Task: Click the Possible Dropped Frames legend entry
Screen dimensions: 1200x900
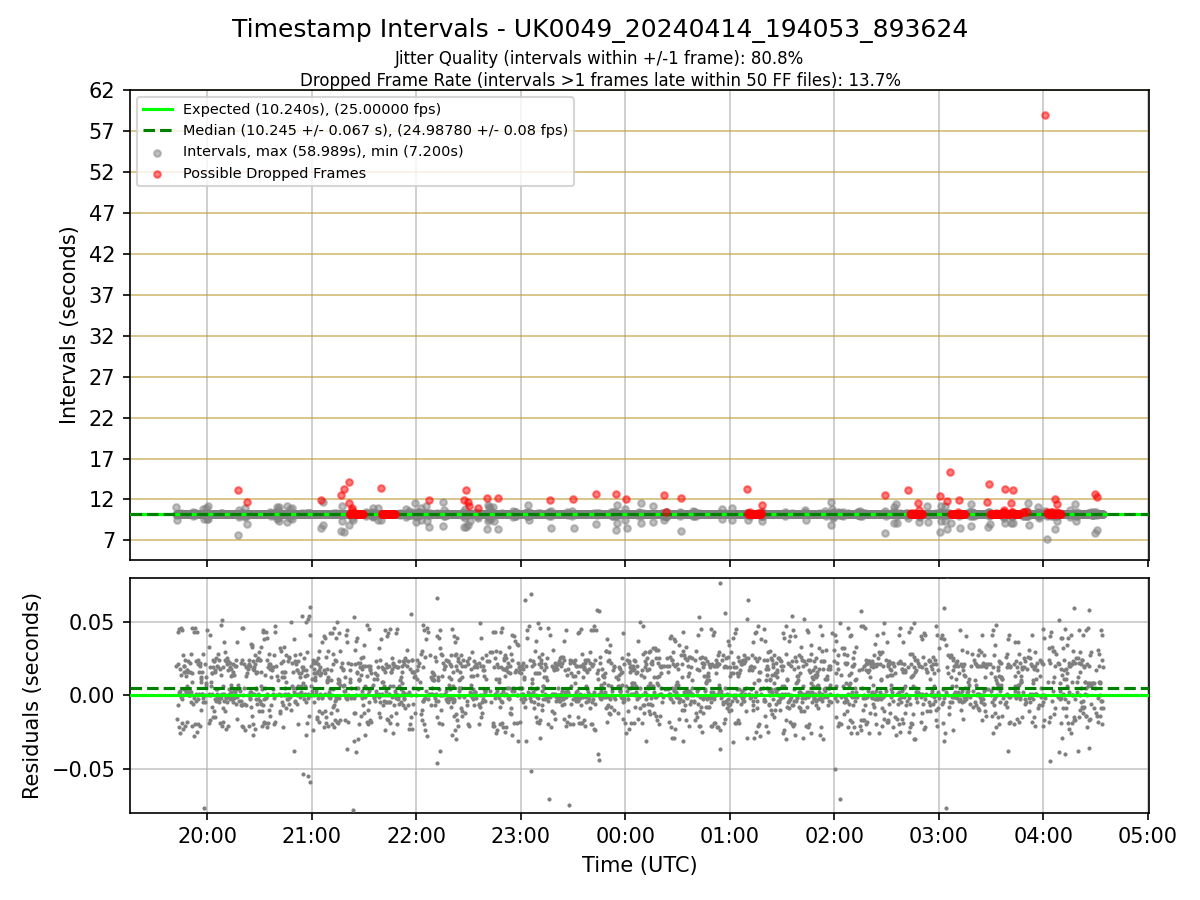Action: click(274, 173)
